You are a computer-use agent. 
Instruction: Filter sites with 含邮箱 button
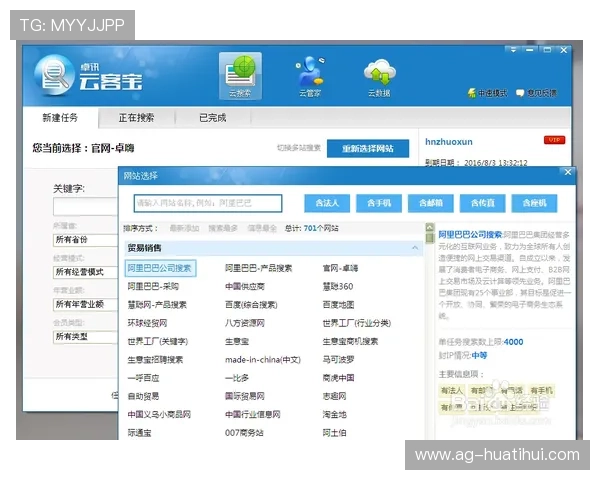point(431,203)
